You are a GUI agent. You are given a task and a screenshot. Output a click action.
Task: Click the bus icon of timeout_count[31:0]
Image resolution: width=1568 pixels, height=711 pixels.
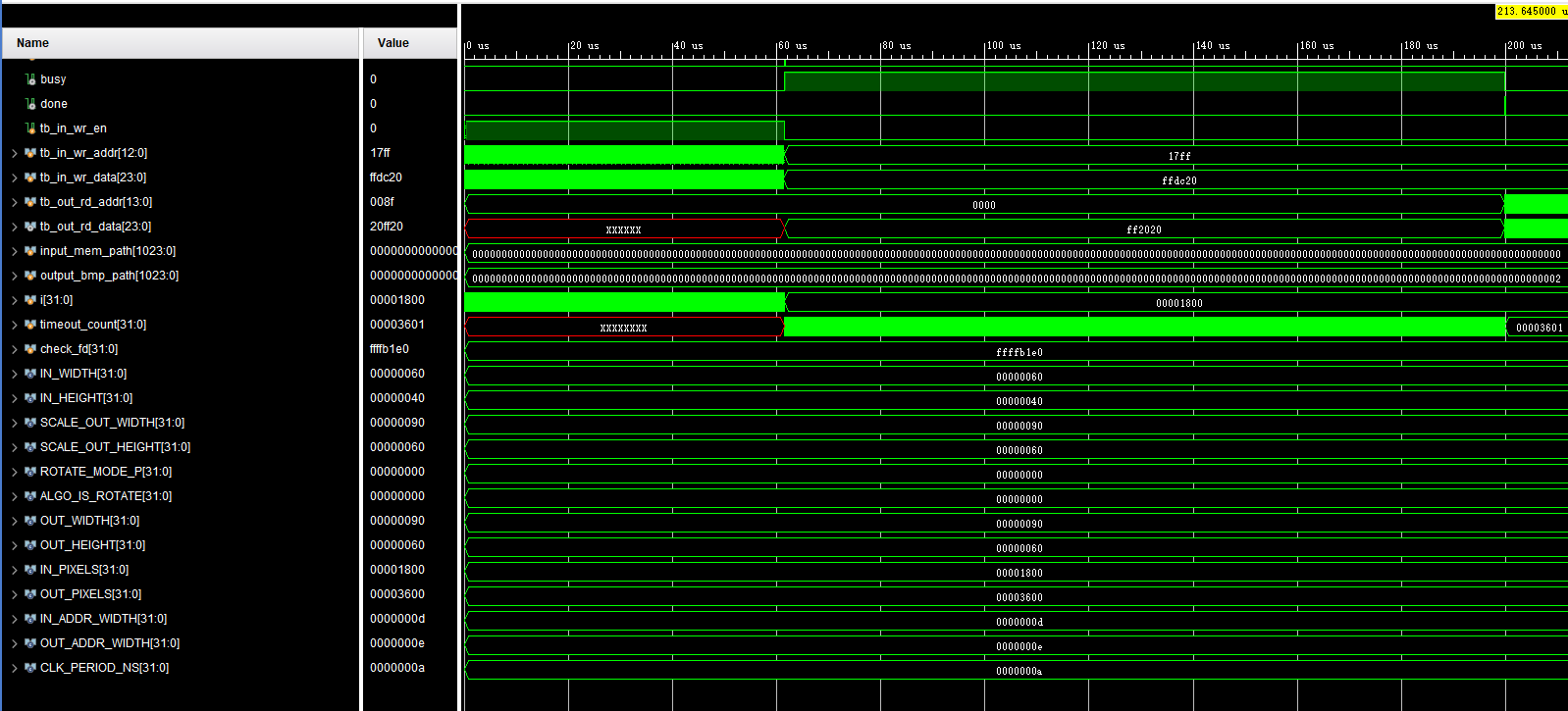[x=30, y=325]
